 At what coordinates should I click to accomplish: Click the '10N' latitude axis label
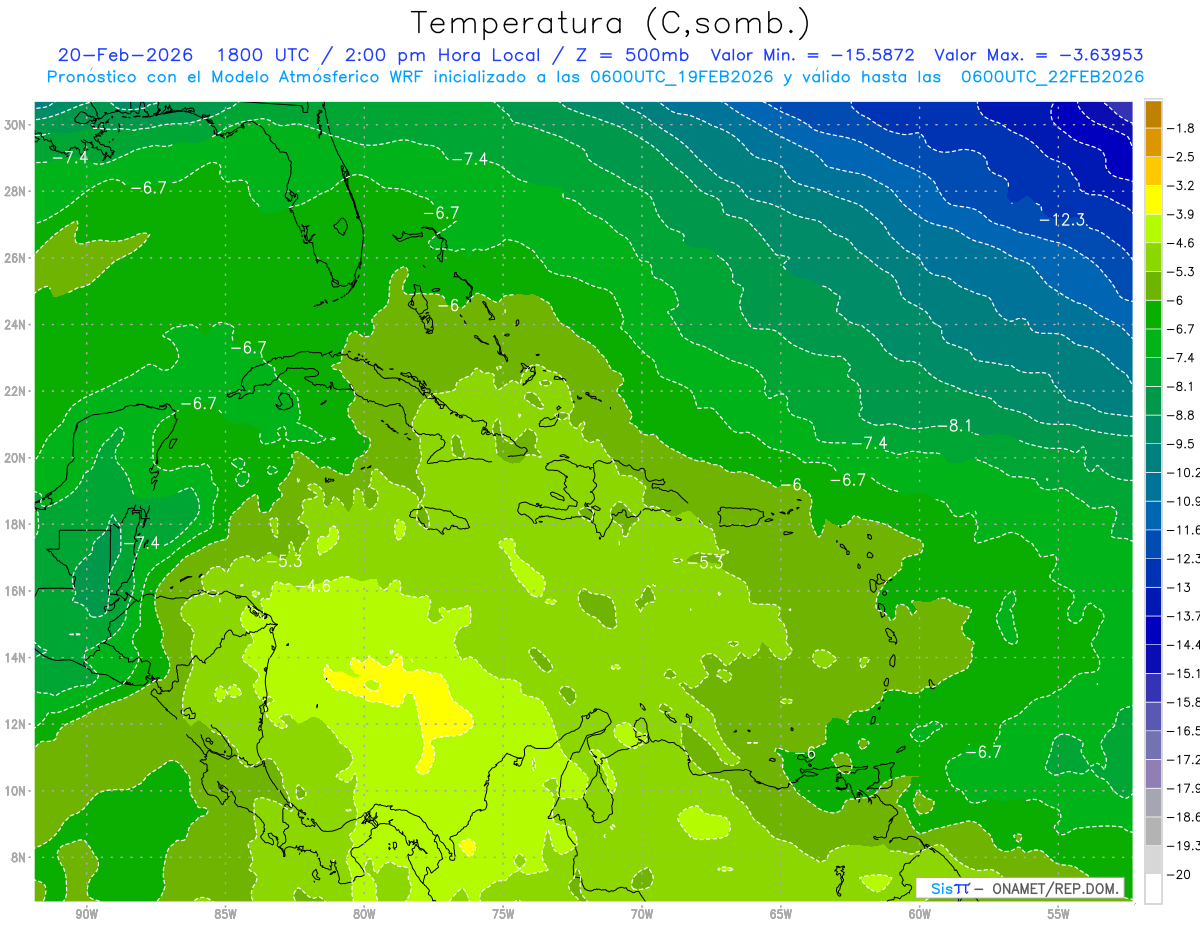click(x=17, y=791)
